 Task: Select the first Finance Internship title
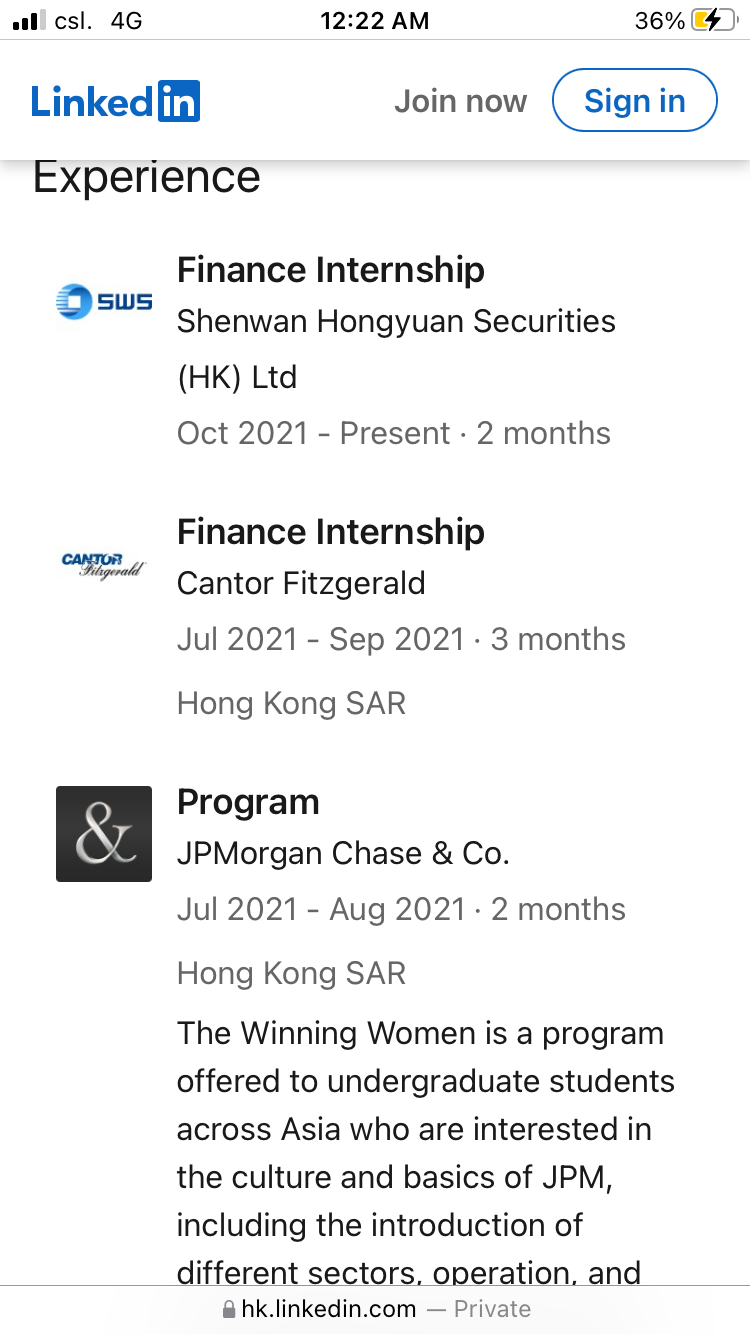(x=331, y=269)
